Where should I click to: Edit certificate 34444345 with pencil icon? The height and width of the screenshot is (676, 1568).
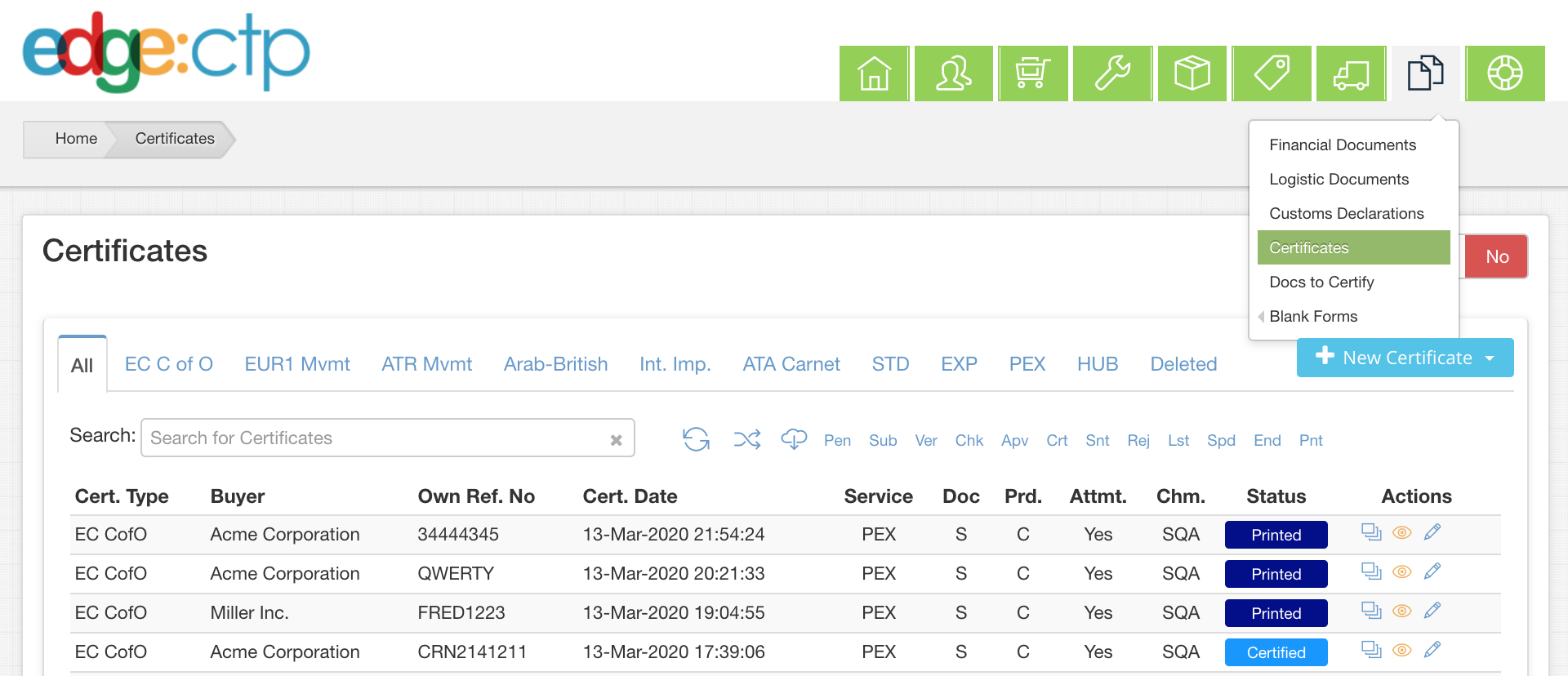pos(1432,532)
